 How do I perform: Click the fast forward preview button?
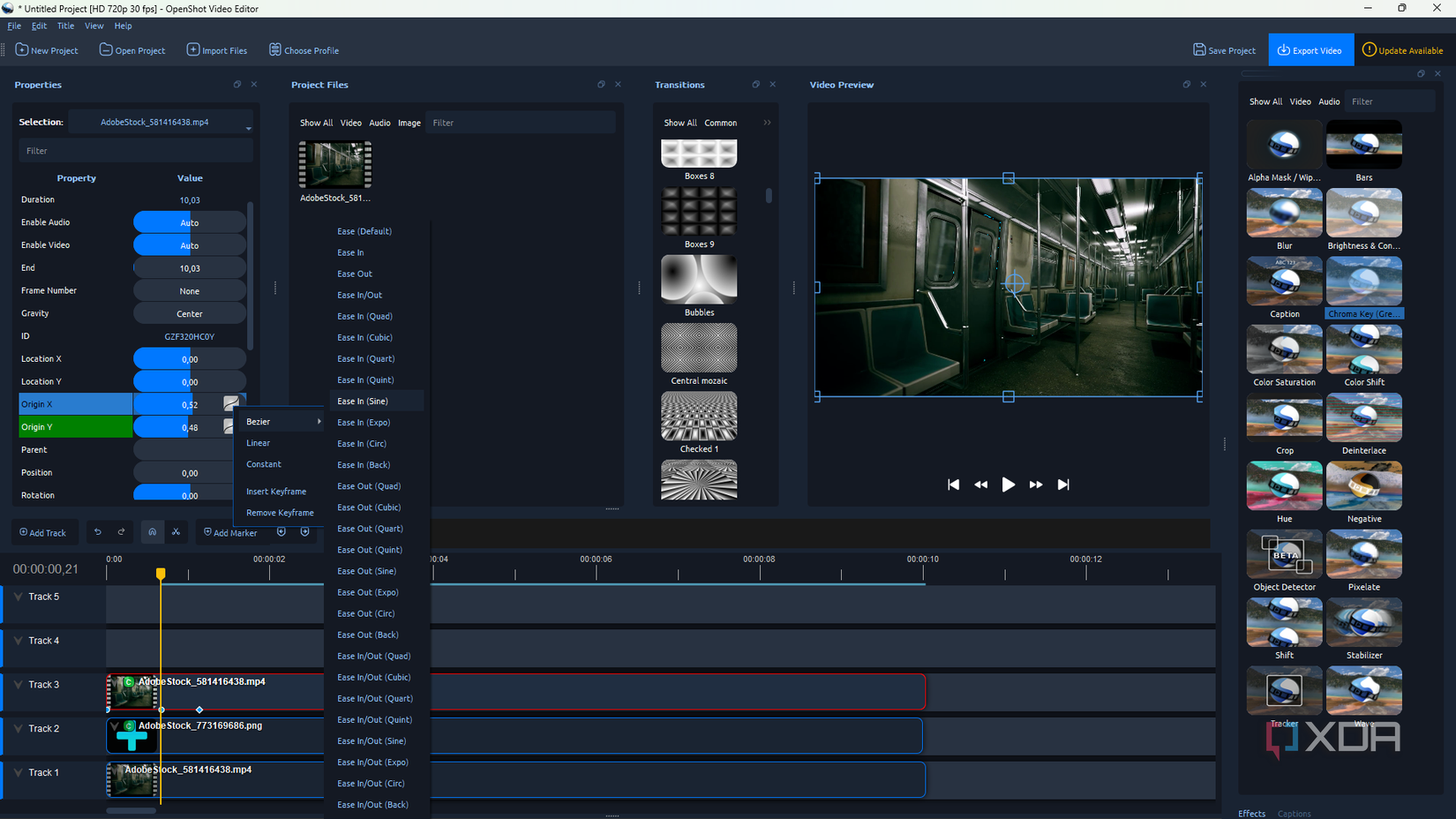pos(1035,485)
